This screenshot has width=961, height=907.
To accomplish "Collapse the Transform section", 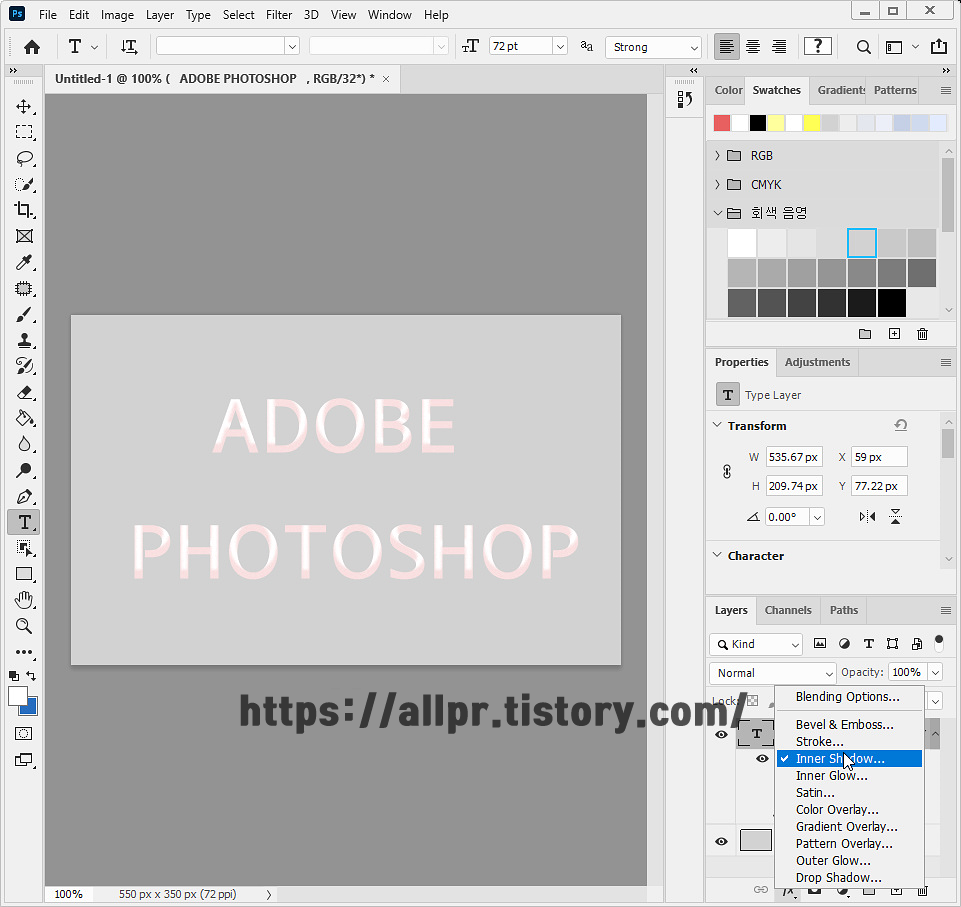I will pos(717,425).
